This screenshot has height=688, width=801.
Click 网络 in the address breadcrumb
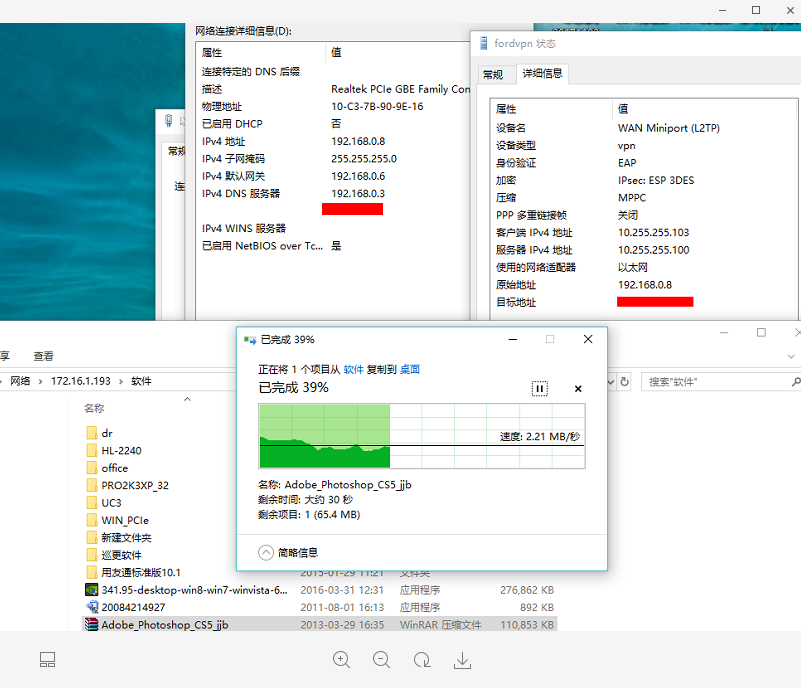20,381
